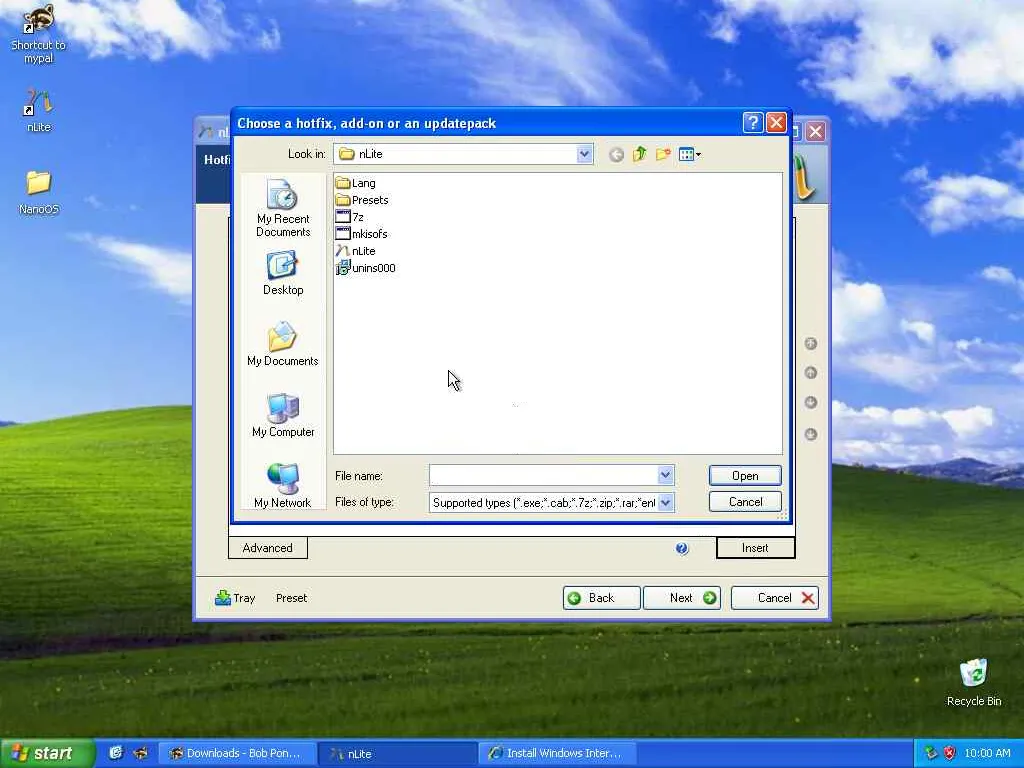Viewport: 1024px width, 768px height.
Task: Switch to Install Windows Inter taskbar item
Action: [x=557, y=753]
